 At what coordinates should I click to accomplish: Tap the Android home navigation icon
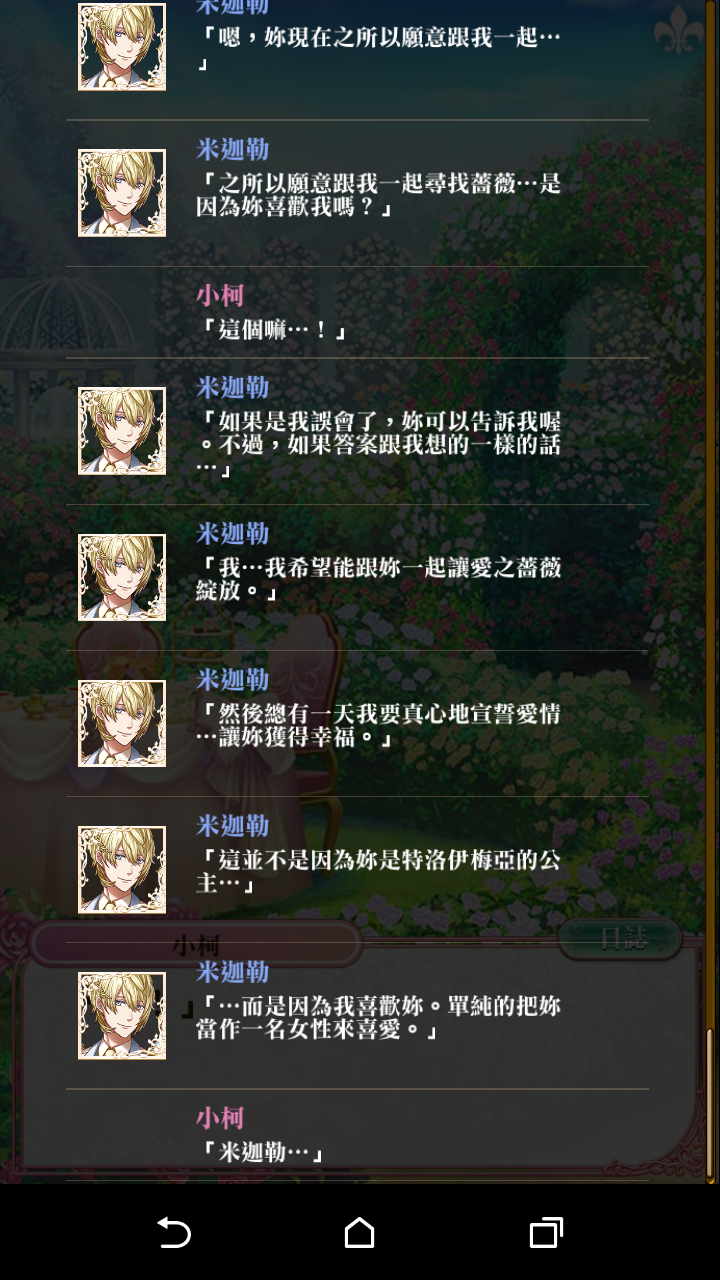pos(359,1232)
